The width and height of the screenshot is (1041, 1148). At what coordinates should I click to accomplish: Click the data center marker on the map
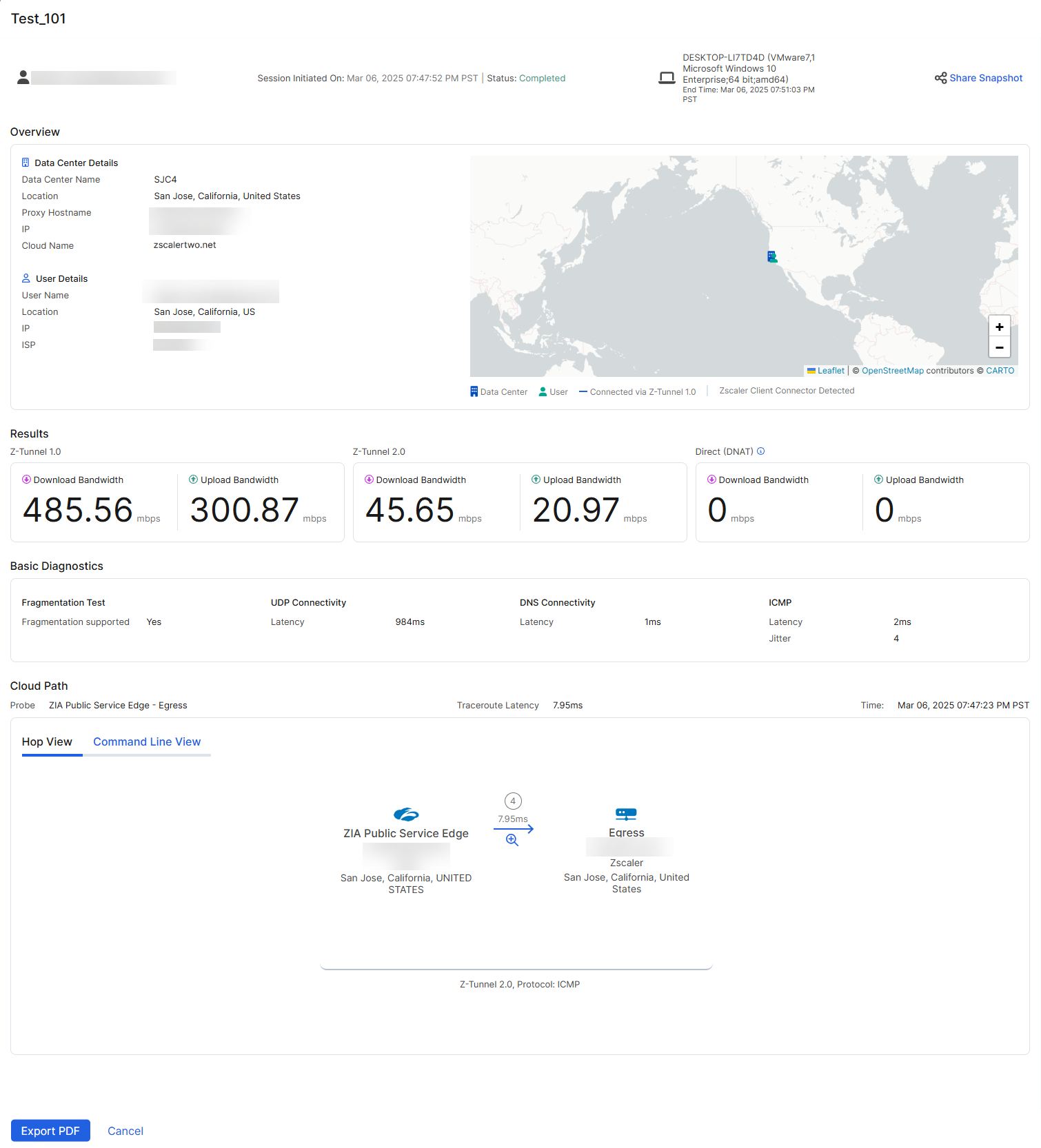pyautogui.click(x=771, y=256)
